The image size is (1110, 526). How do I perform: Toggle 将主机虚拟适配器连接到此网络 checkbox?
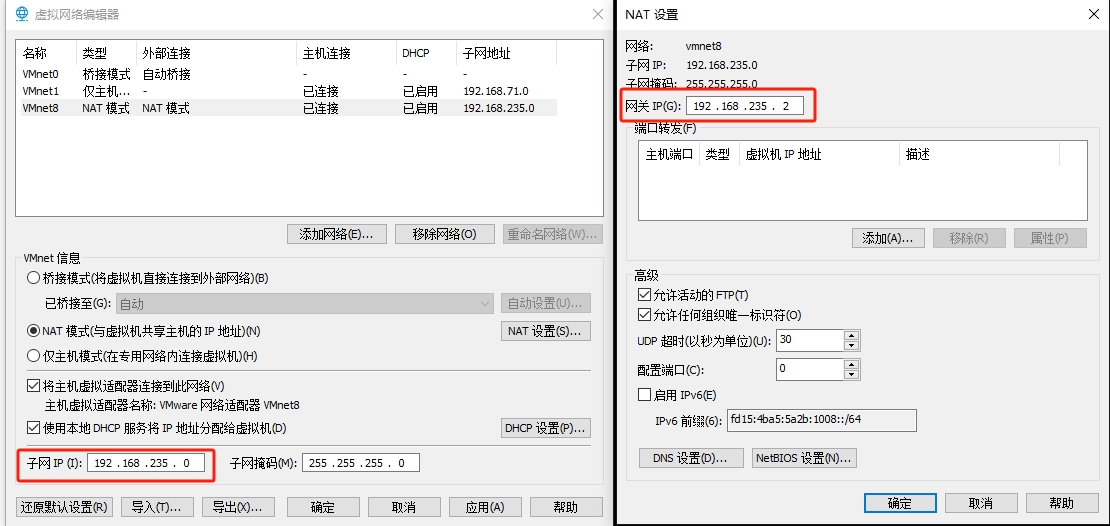[34, 386]
